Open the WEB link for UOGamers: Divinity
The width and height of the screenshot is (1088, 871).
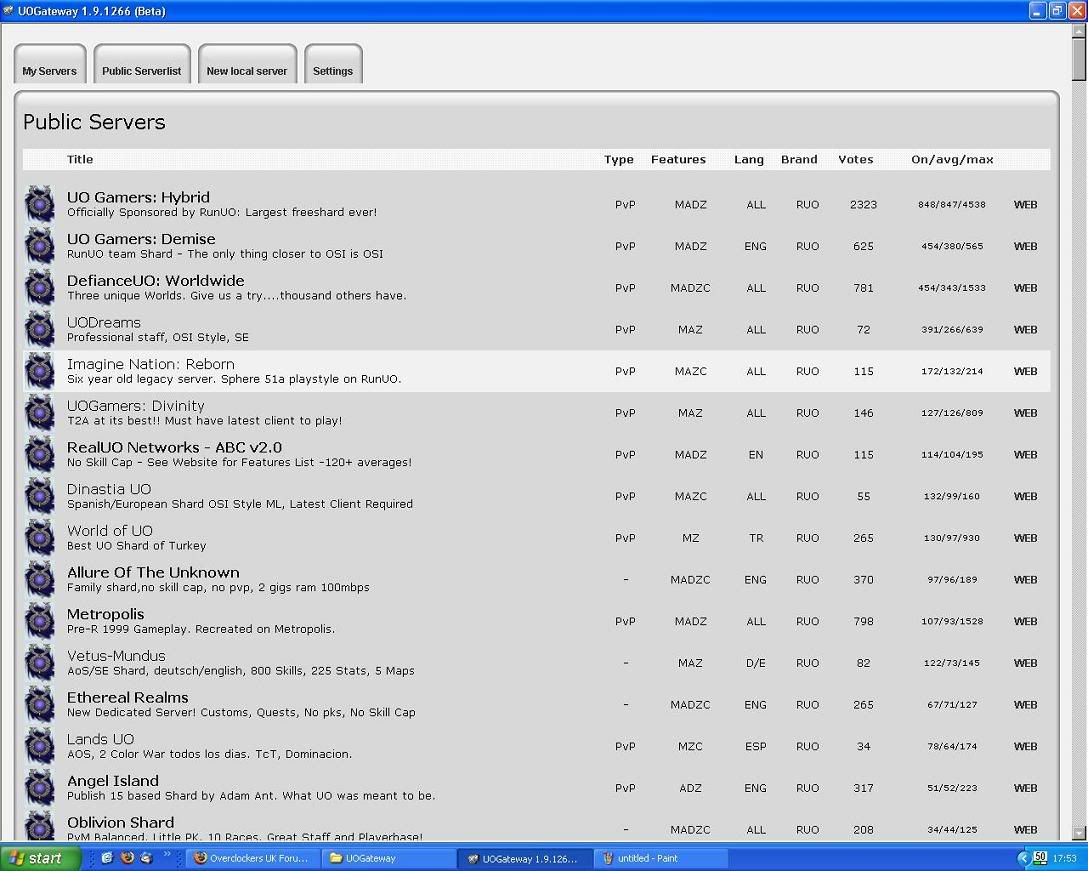click(x=1026, y=413)
